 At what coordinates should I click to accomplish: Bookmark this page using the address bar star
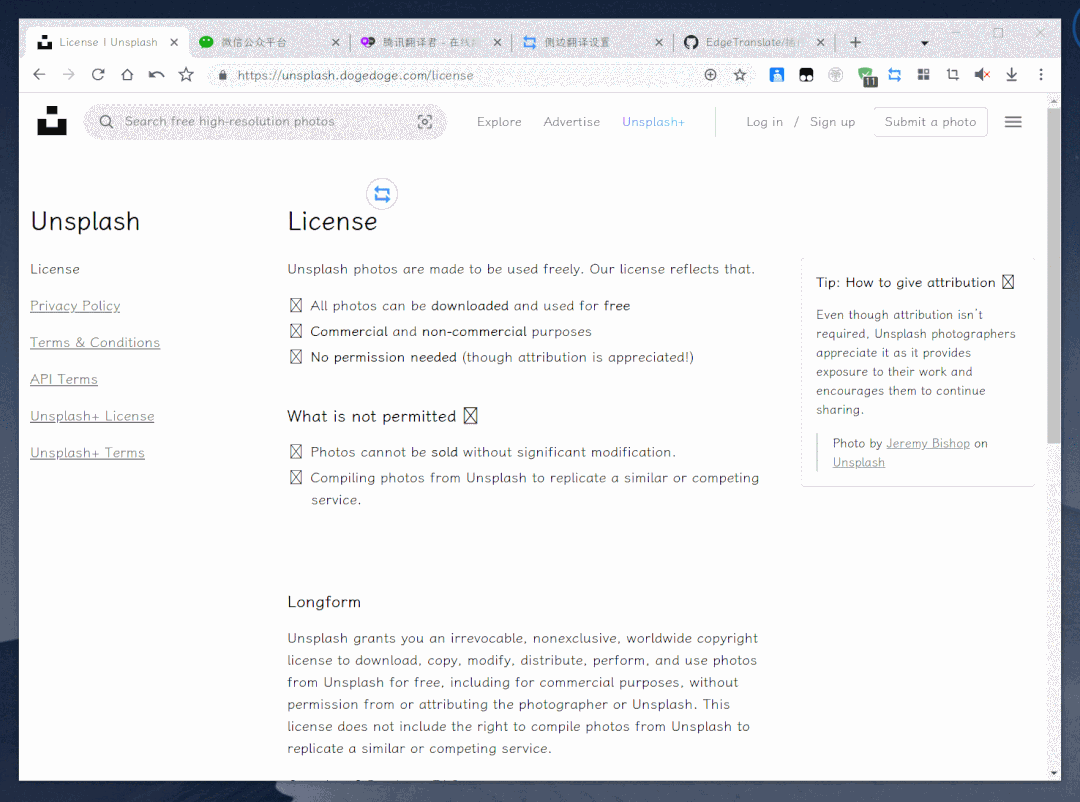pyautogui.click(x=740, y=74)
